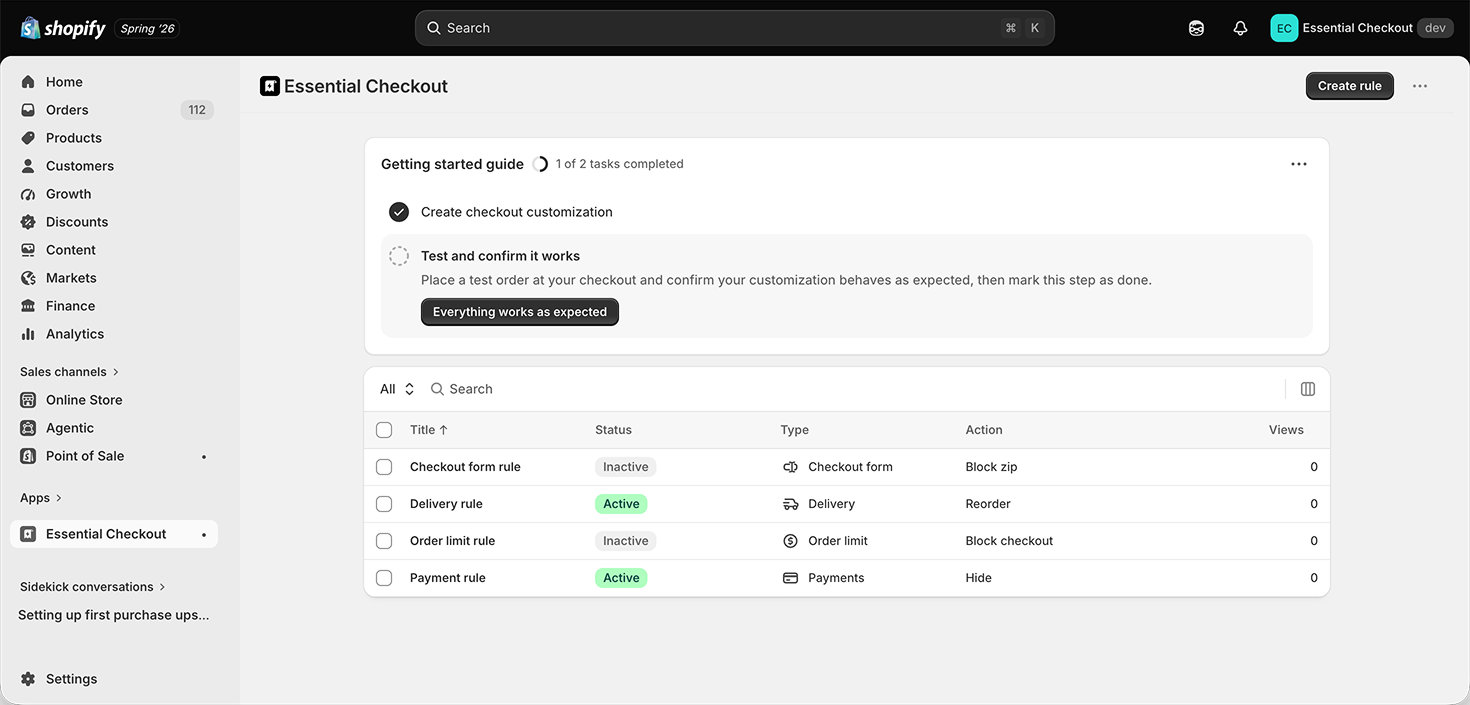1470x705 pixels.
Task: Sort by the Title column header
Action: pos(429,430)
